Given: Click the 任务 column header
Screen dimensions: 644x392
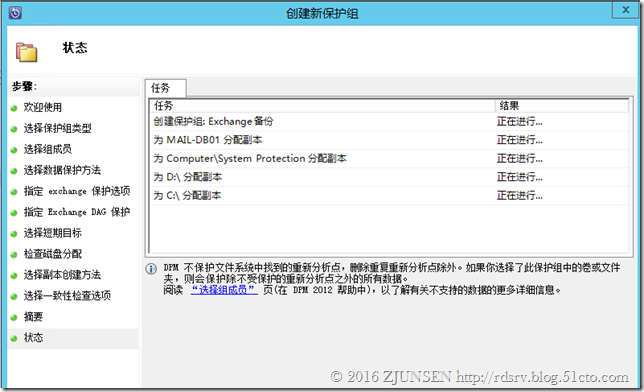Looking at the screenshot, I should [x=322, y=106].
